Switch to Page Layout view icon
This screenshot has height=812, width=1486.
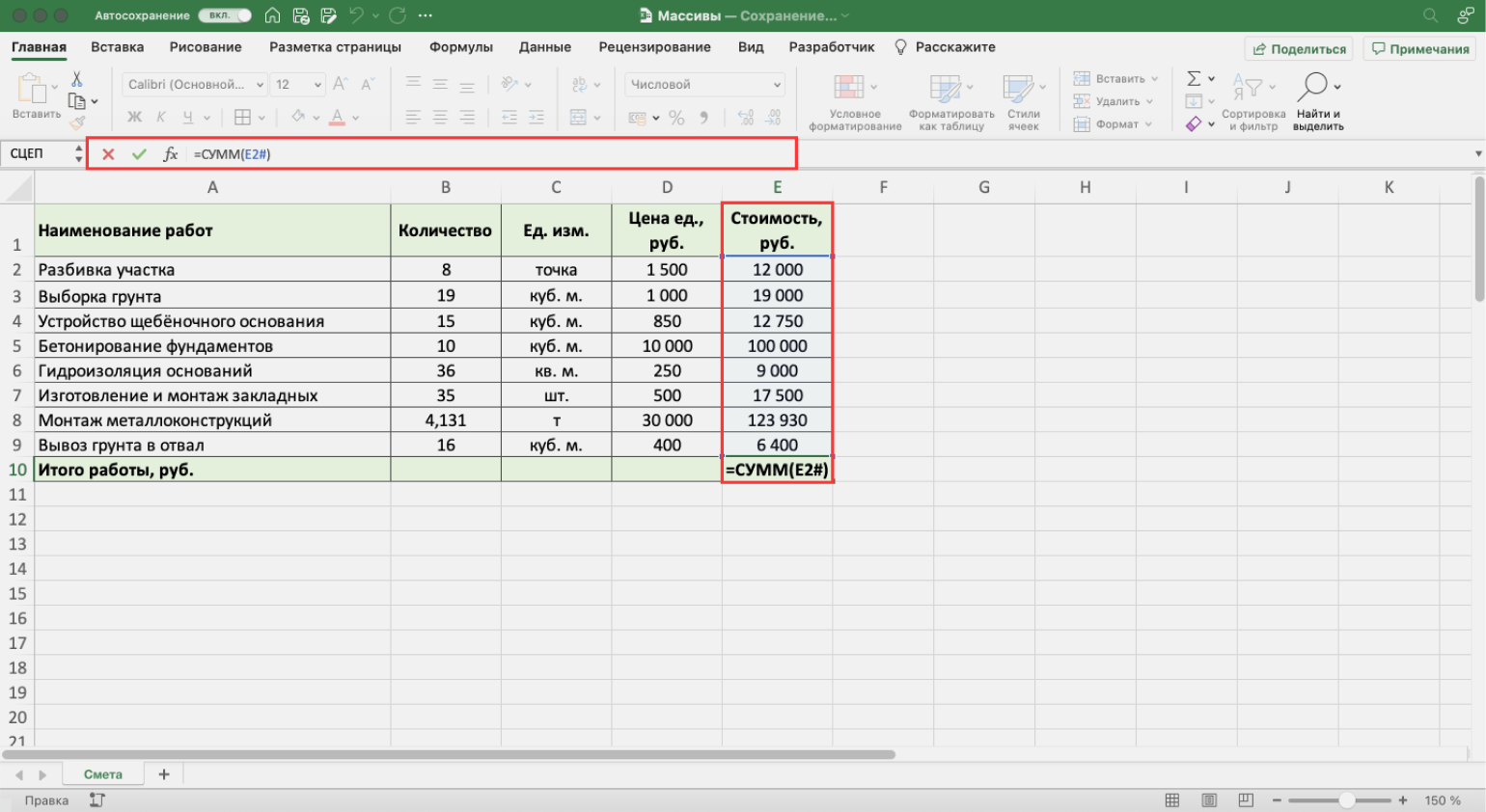(x=1209, y=800)
